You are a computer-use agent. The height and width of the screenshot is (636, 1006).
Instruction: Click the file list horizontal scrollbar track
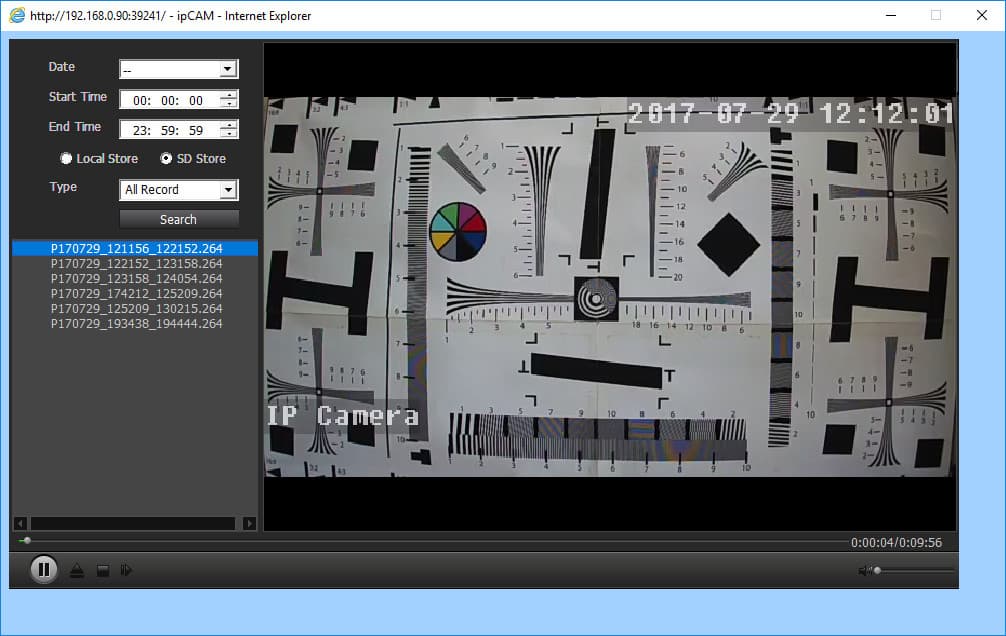pos(133,524)
